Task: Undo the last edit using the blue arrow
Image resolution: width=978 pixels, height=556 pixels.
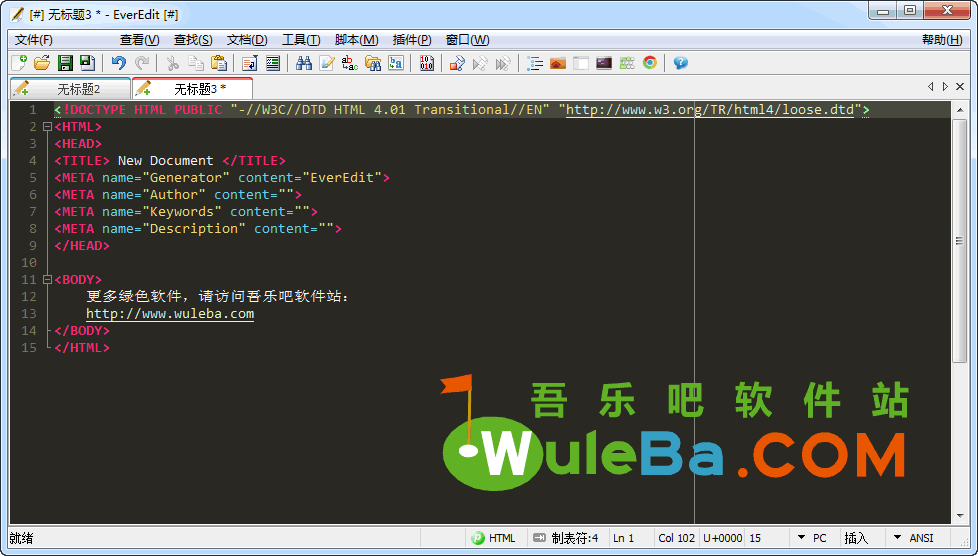Action: (x=119, y=62)
